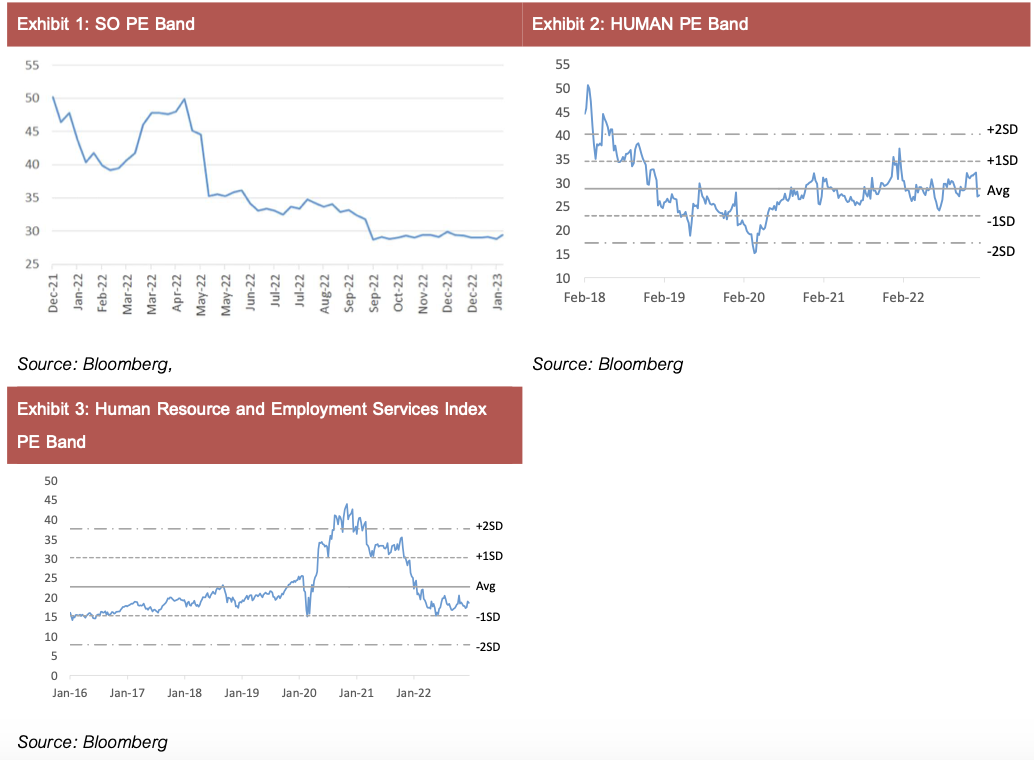This screenshot has height=760, width=1034.
Task: Click y-axis value "25" in Exhibit 1
Action: click(x=32, y=264)
